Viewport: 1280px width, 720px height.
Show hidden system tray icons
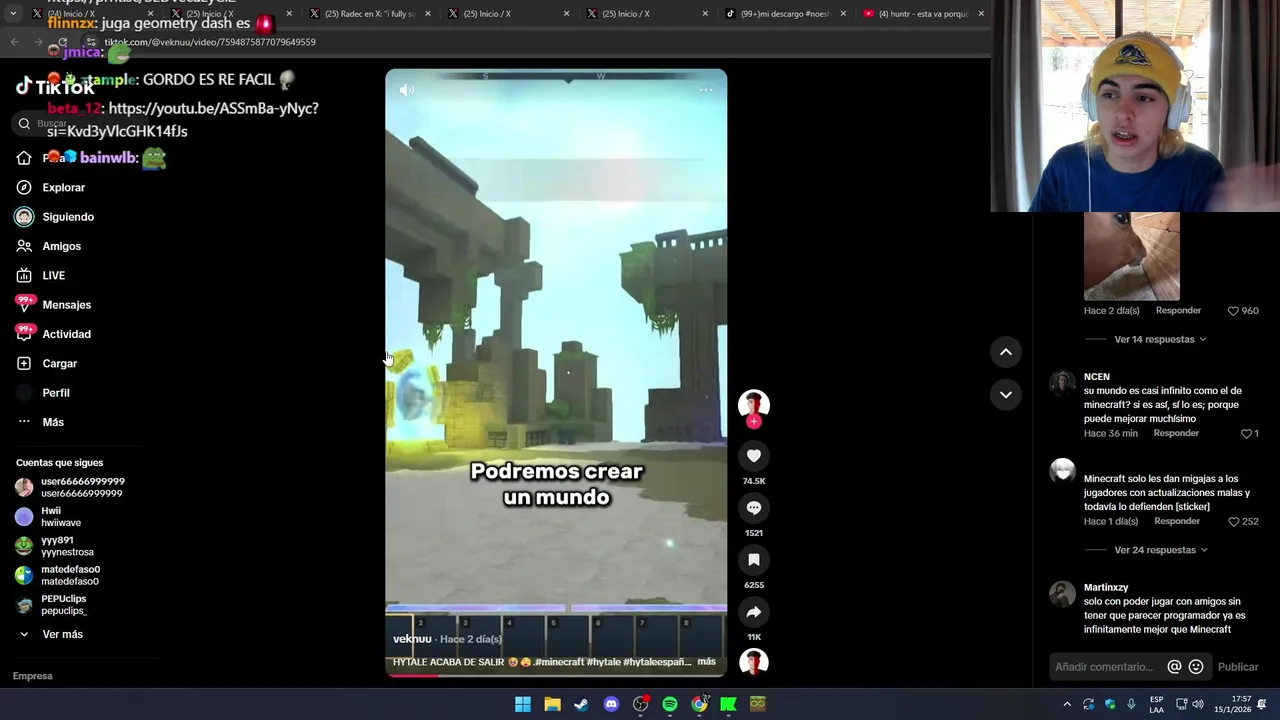1067,704
